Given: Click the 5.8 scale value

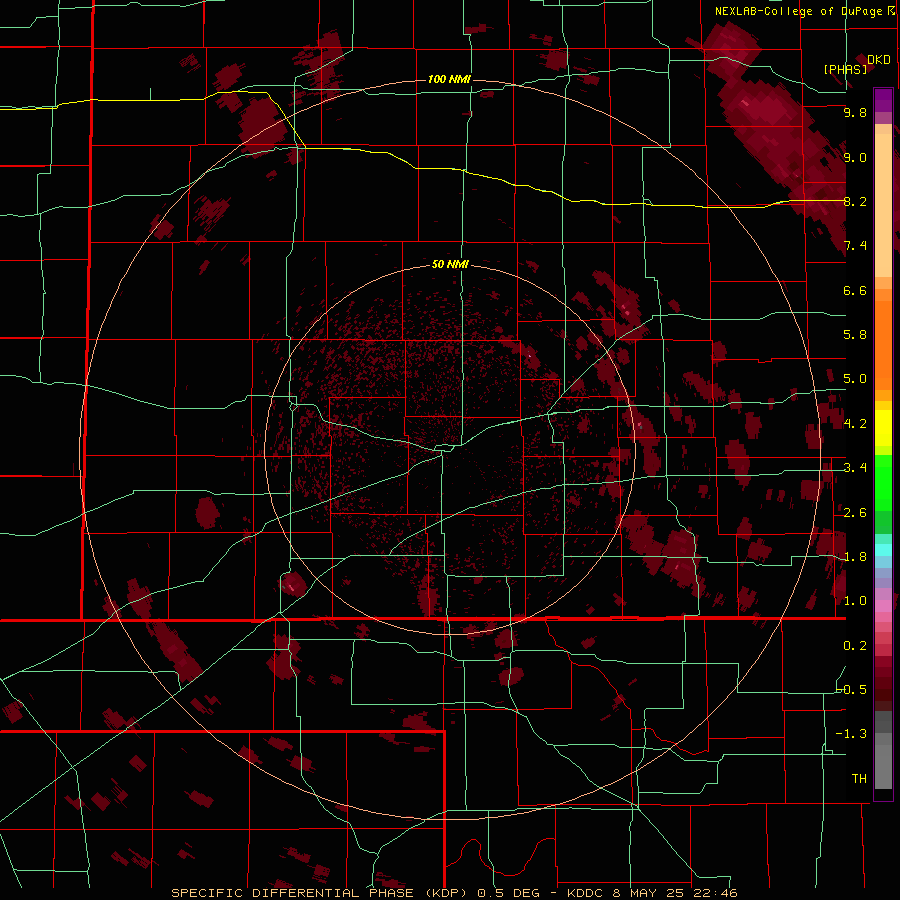Looking at the screenshot, I should [x=855, y=334].
